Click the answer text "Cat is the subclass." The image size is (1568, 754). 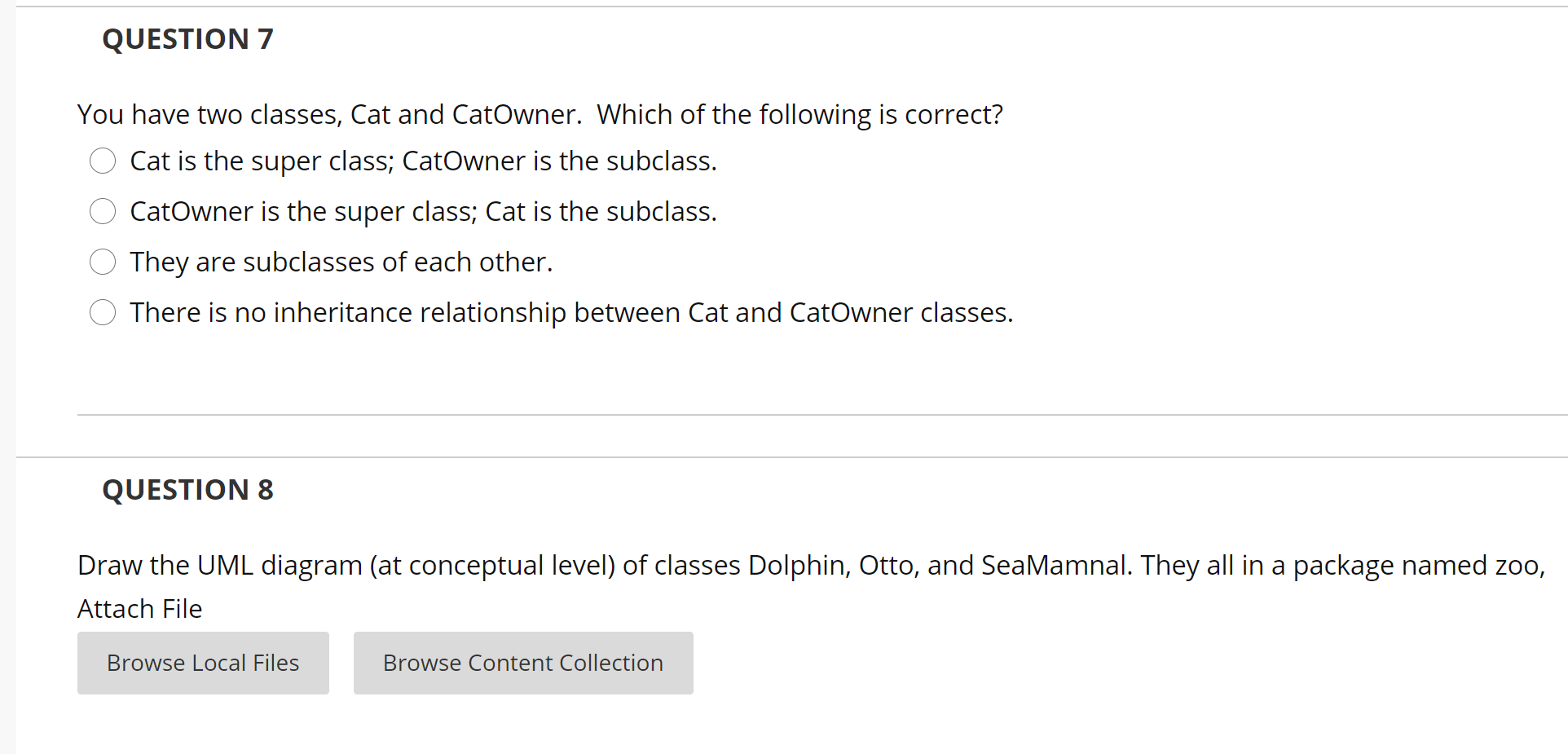tap(601, 211)
